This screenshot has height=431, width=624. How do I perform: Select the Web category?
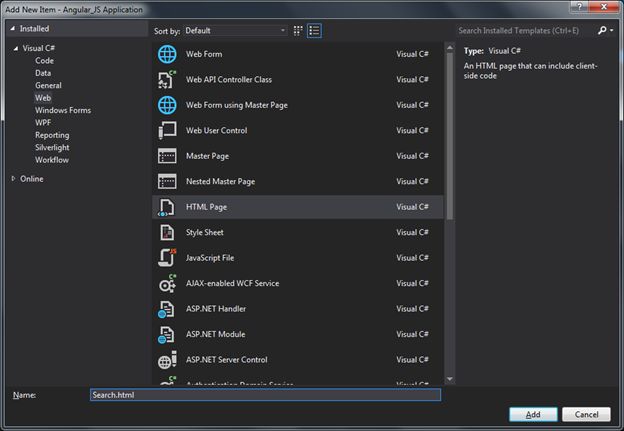43,98
